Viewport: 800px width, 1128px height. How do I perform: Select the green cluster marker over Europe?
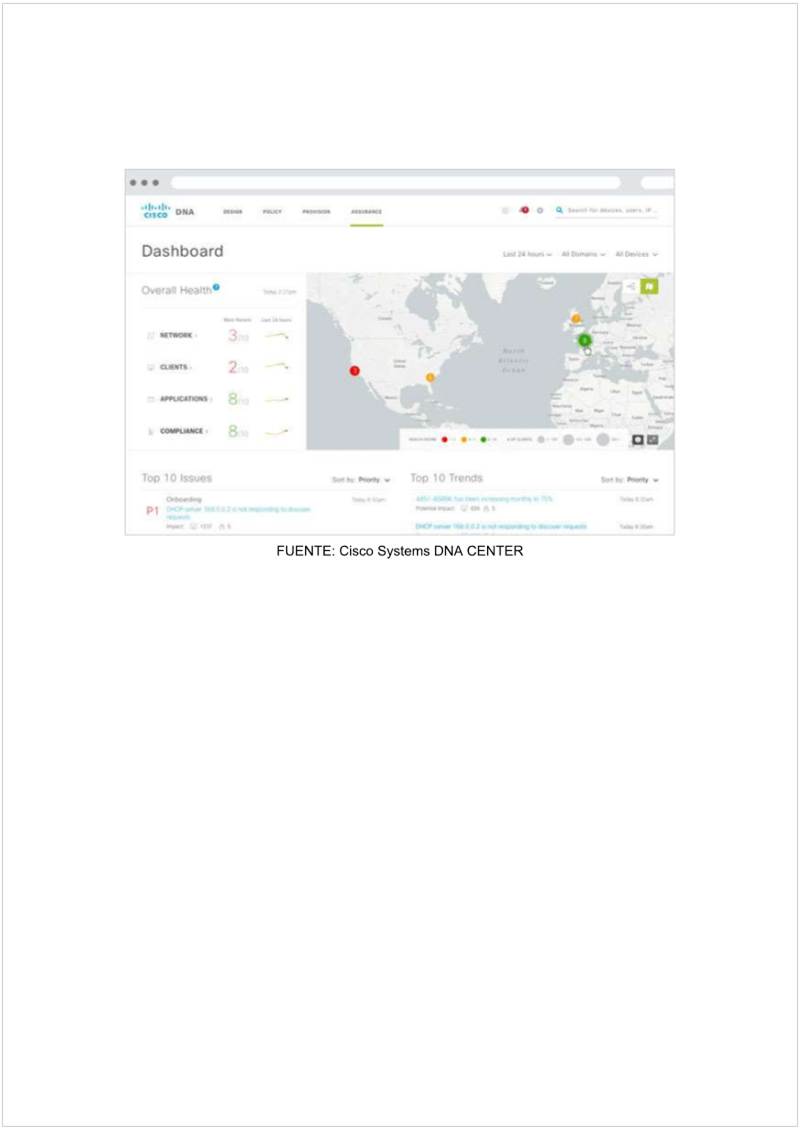pyautogui.click(x=585, y=340)
